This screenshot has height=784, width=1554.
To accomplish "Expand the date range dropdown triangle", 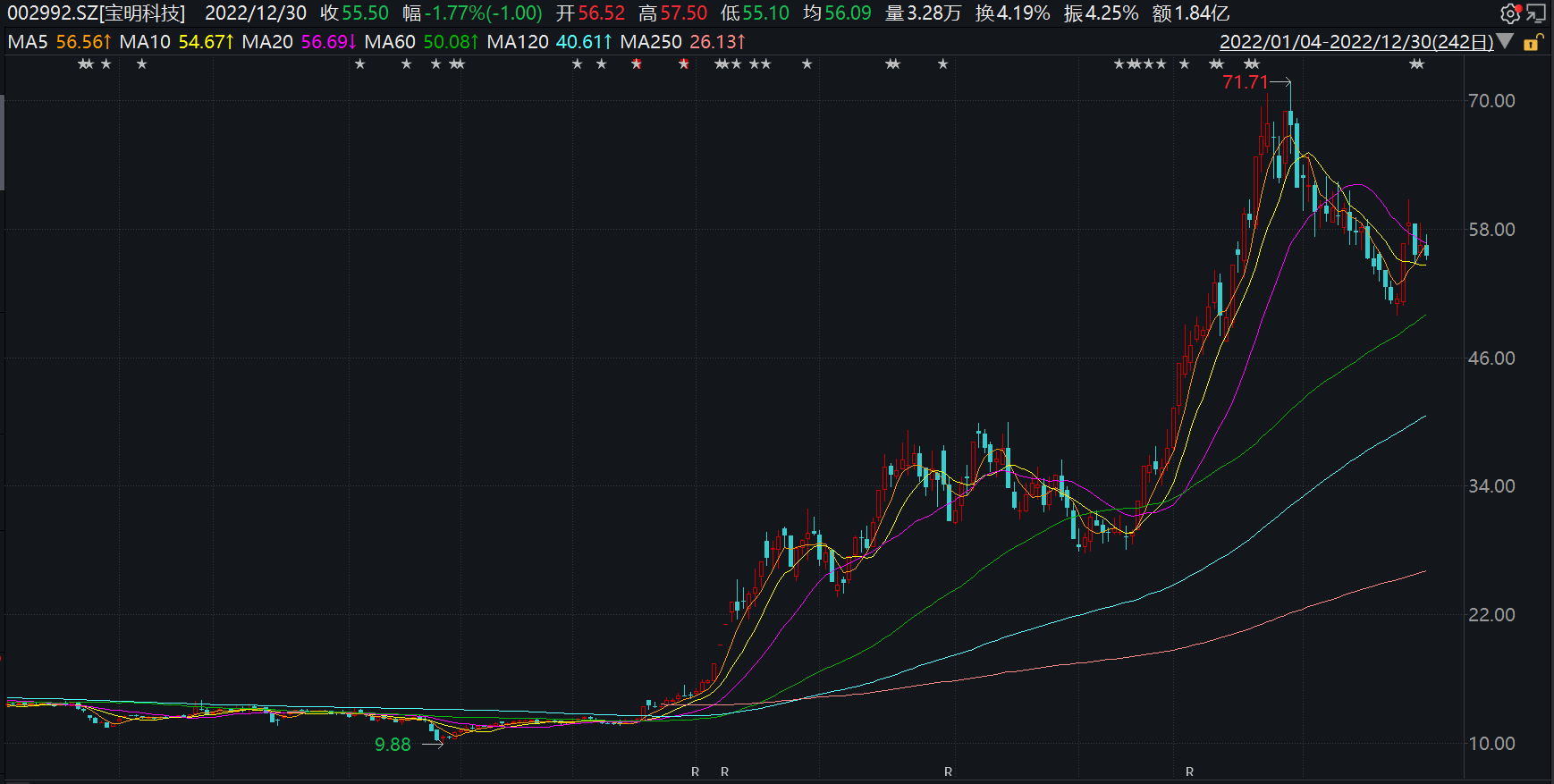I will pyautogui.click(x=1505, y=42).
